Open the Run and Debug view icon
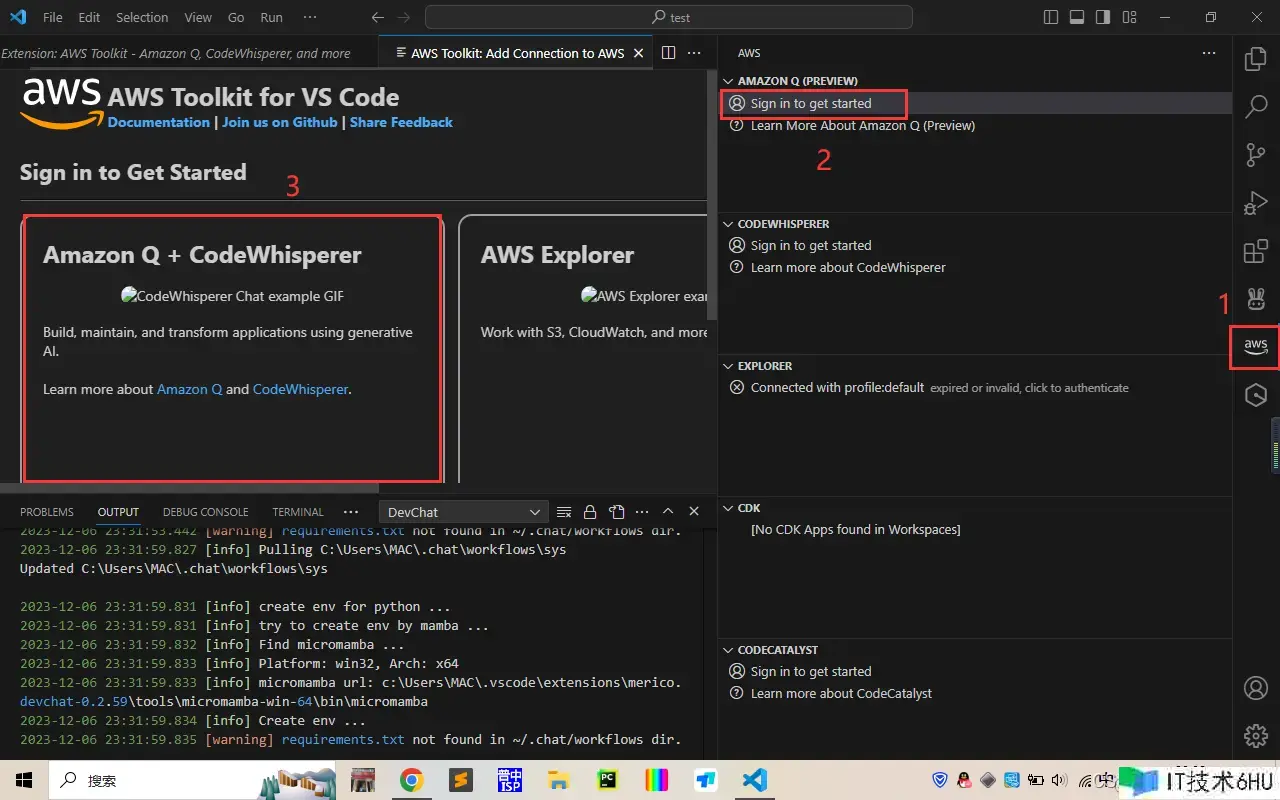1280x800 pixels. (1256, 203)
